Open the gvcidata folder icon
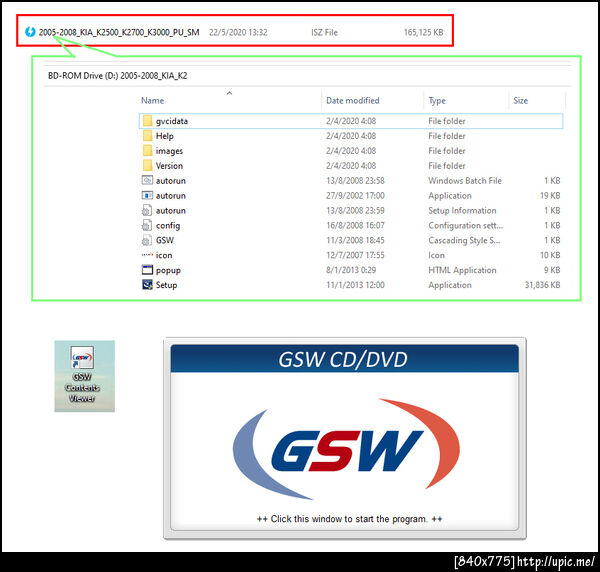The height and width of the screenshot is (572, 600). pyautogui.click(x=147, y=121)
